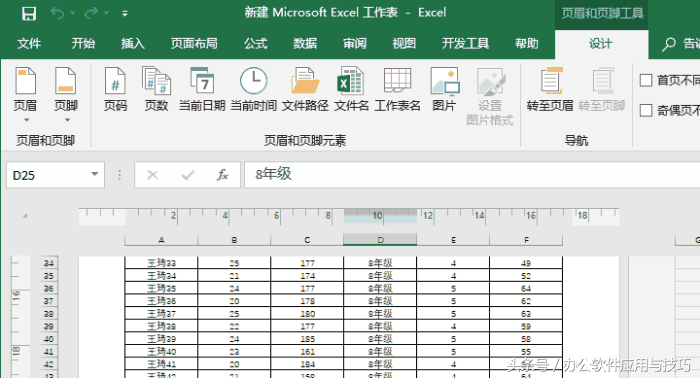
Task: Click cell with value 161
Action: [x=307, y=351]
